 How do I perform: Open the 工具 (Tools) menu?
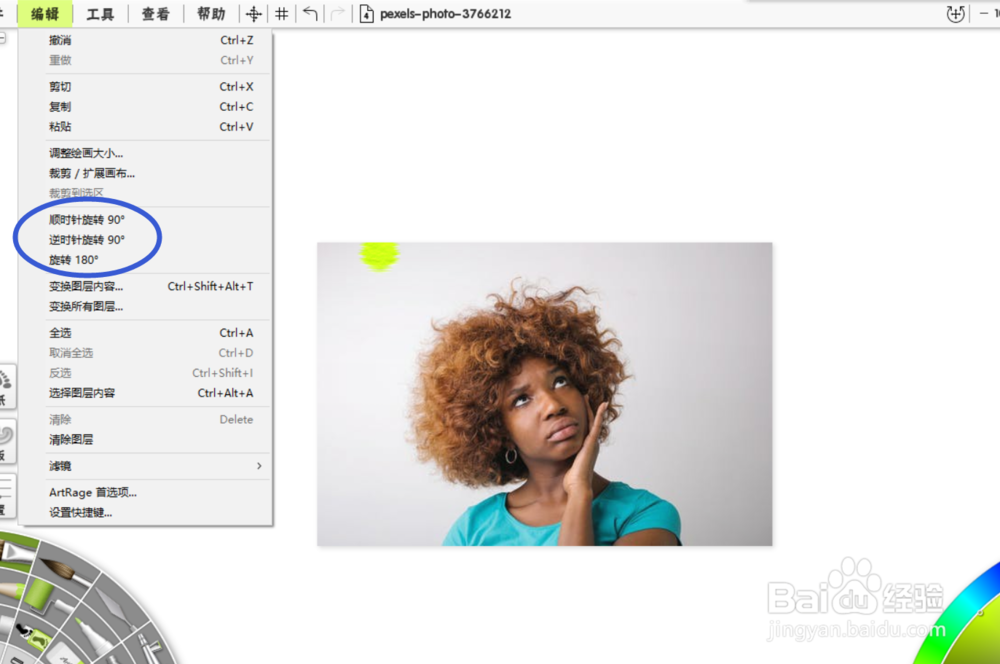[100, 13]
